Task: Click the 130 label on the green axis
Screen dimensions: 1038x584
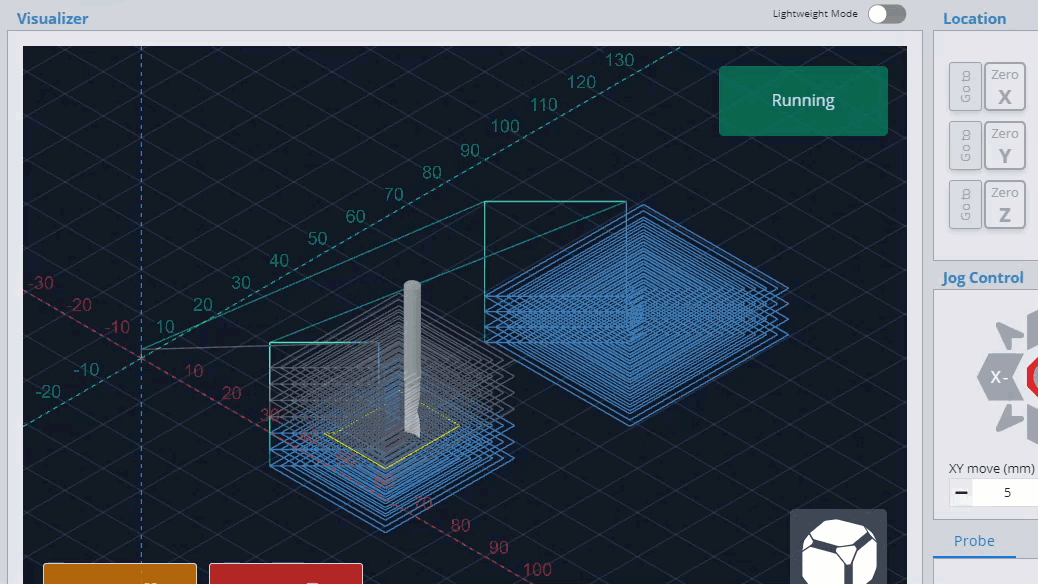Action: 620,60
